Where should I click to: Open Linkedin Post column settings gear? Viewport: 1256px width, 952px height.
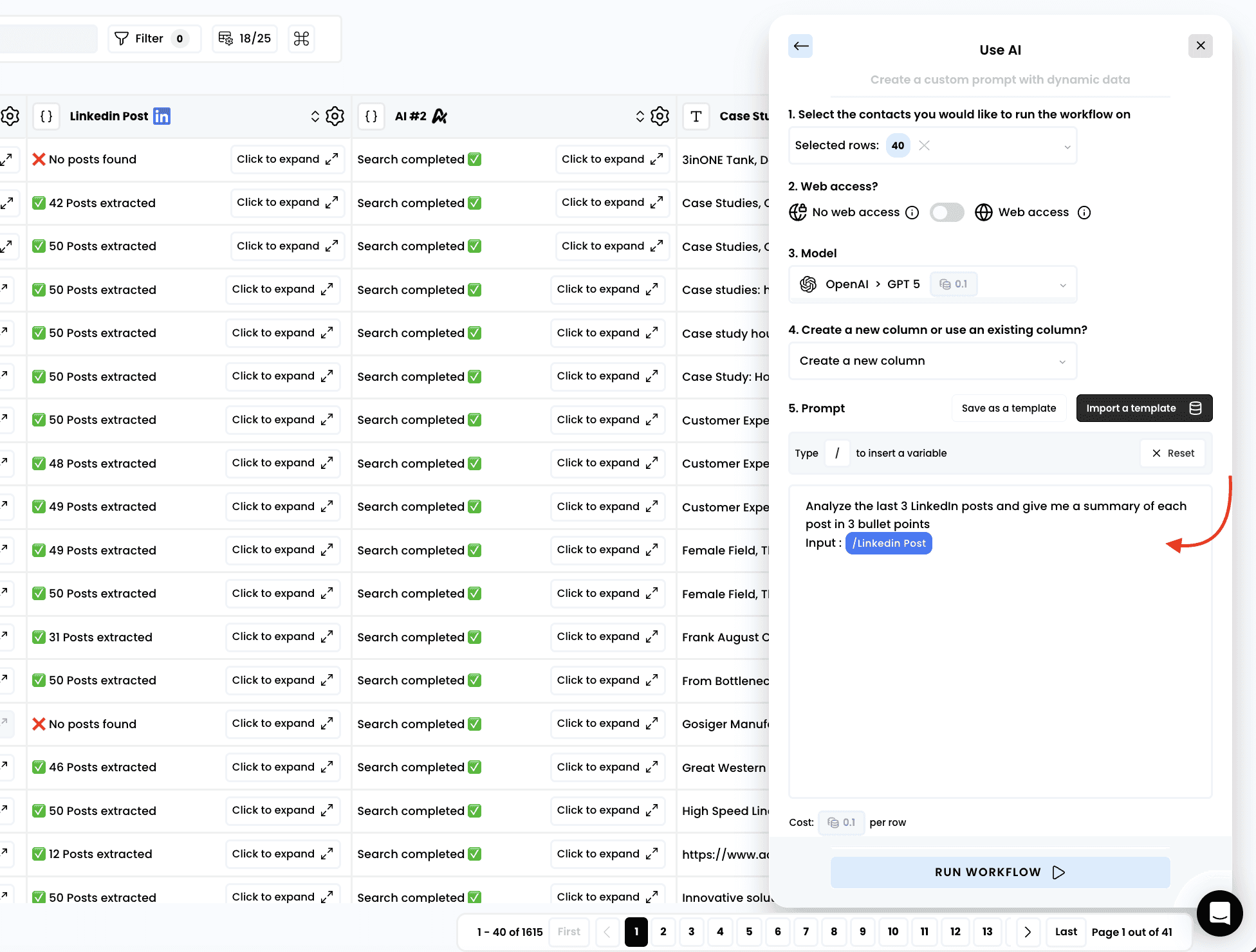click(x=335, y=116)
